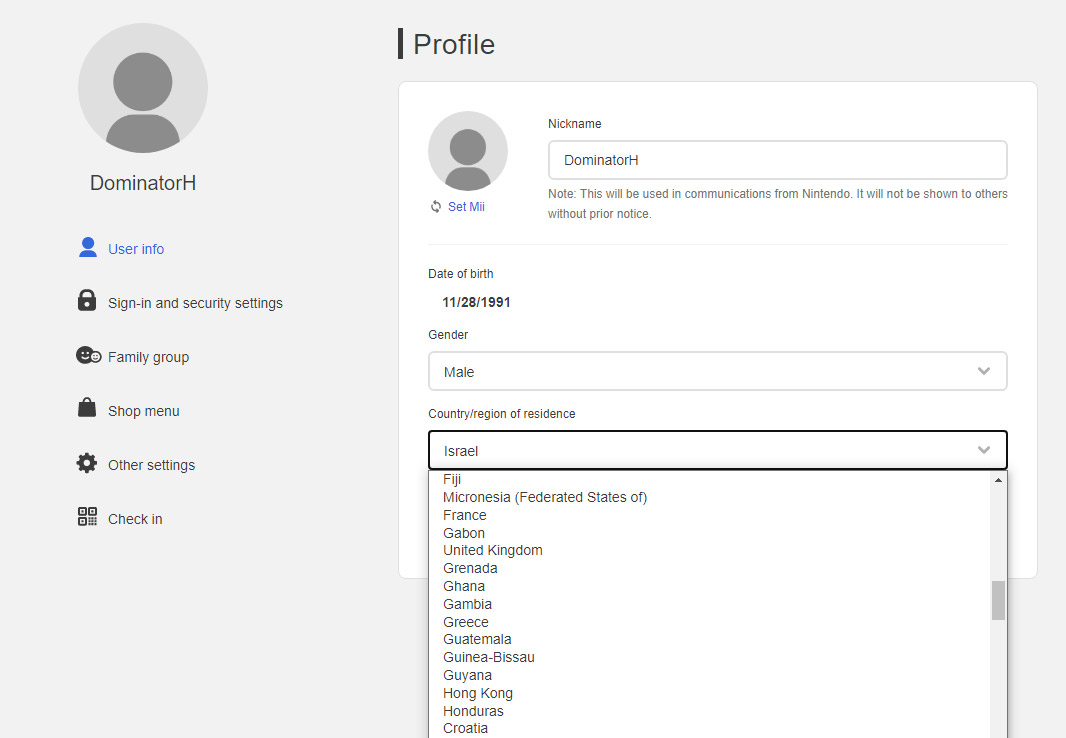The width and height of the screenshot is (1066, 738).
Task: Click the Set Mii refresh icon
Action: click(436, 206)
